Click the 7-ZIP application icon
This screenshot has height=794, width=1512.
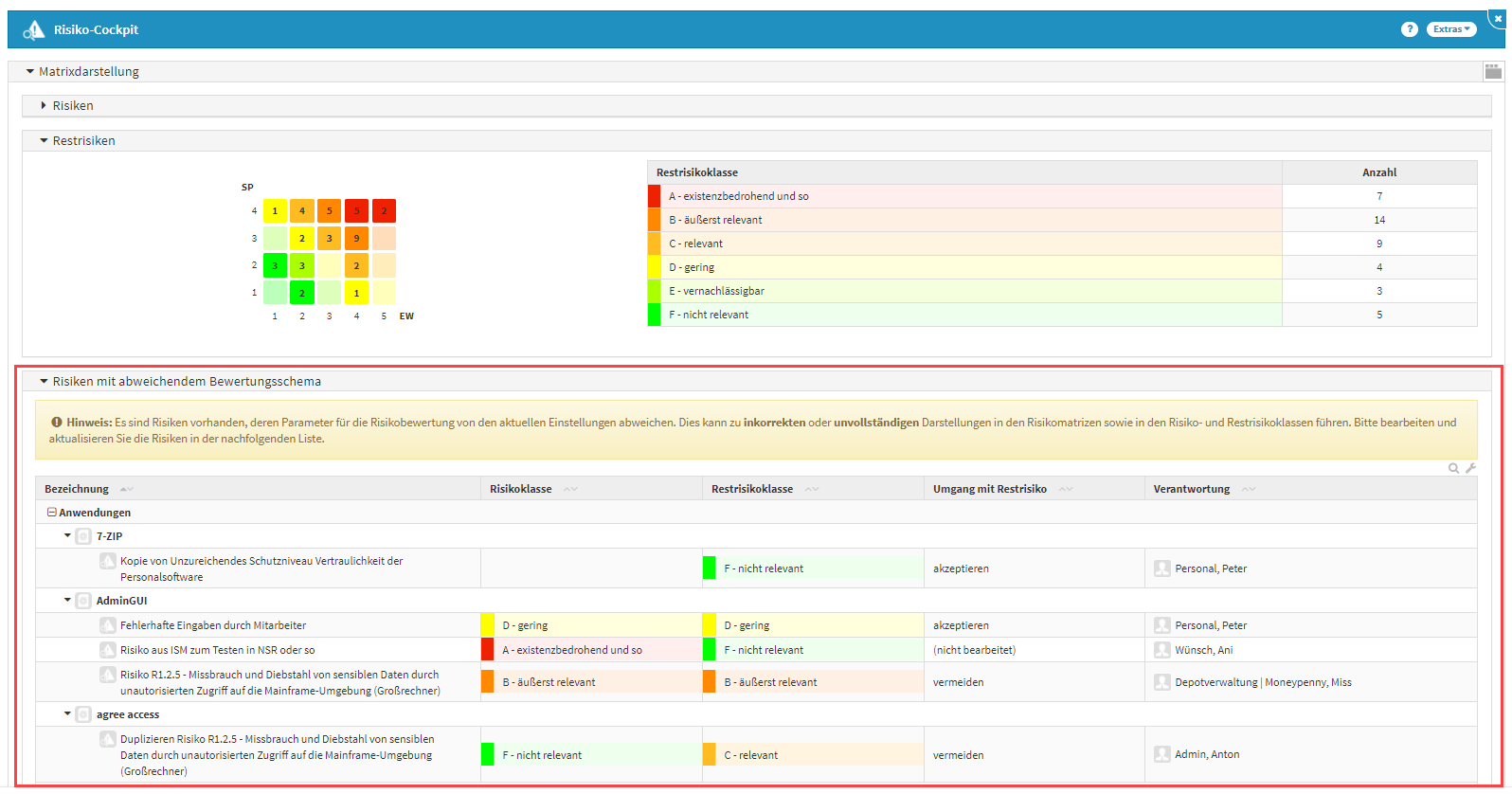point(83,536)
